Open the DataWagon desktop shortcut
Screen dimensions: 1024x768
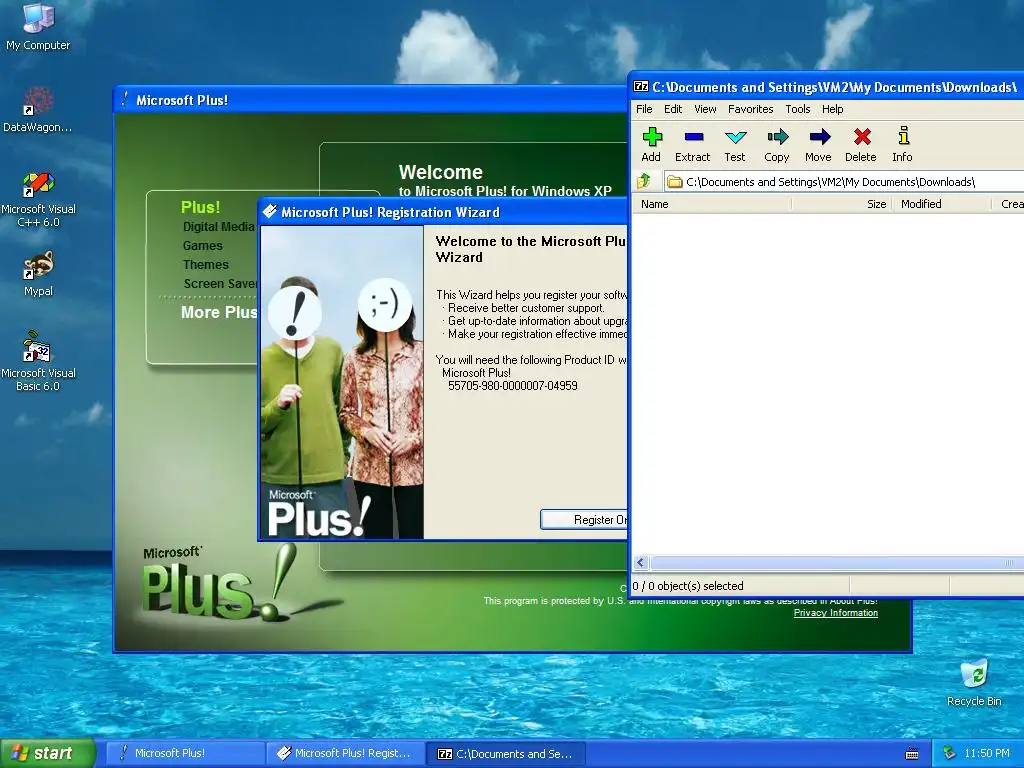[38, 110]
